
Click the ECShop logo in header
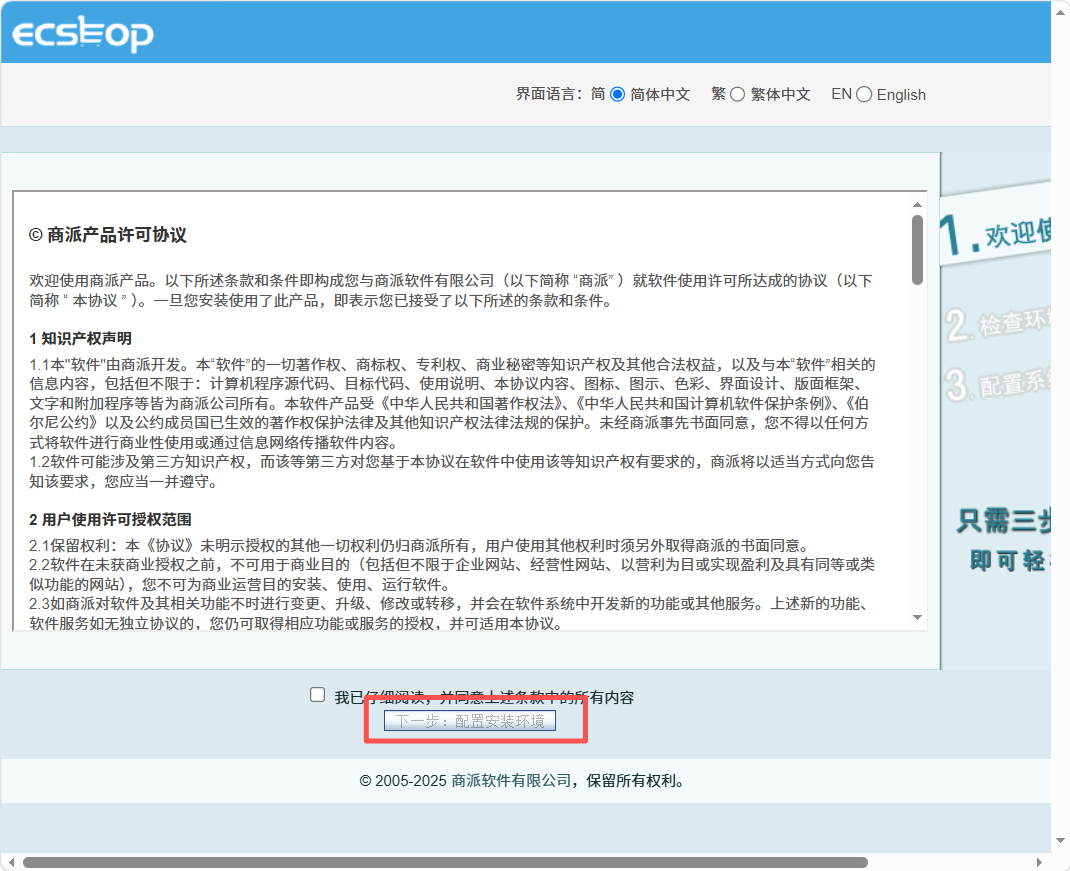83,33
